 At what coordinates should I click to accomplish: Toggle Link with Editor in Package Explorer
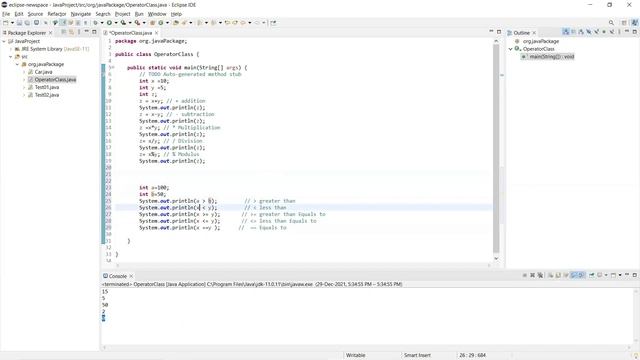click(x=71, y=32)
